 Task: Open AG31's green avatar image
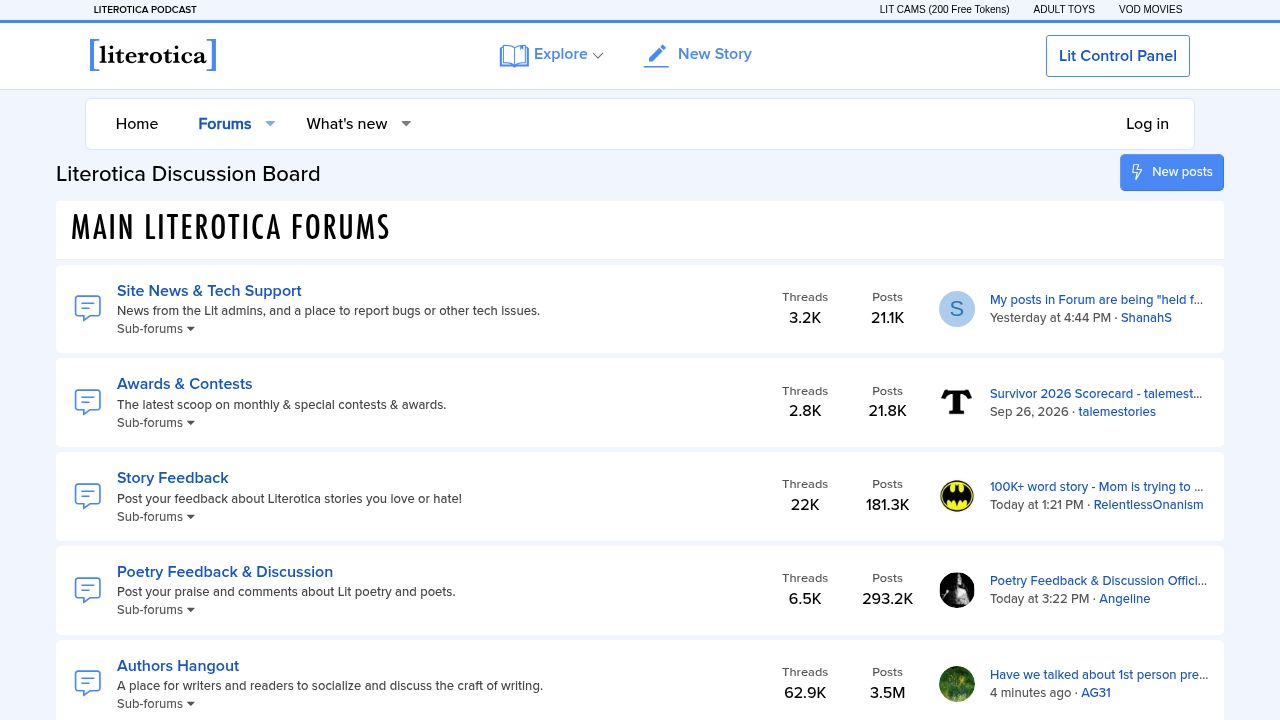[957, 684]
